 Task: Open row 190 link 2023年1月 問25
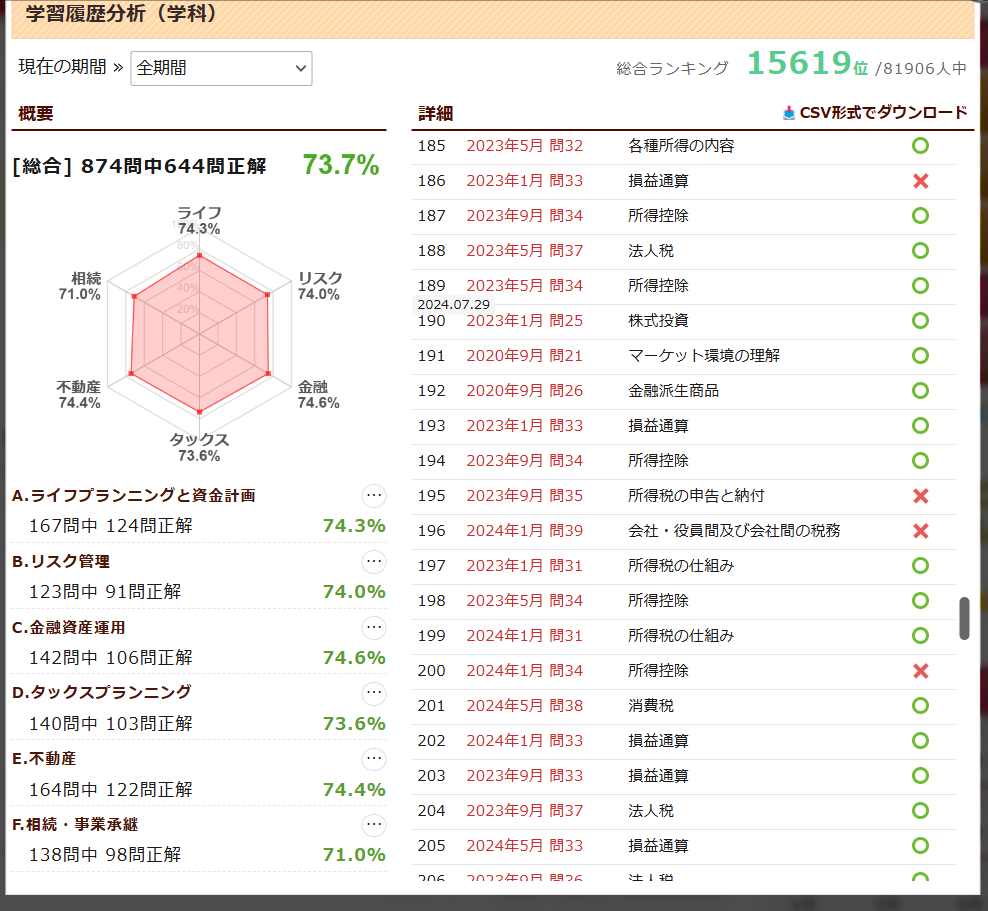pyautogui.click(x=524, y=321)
